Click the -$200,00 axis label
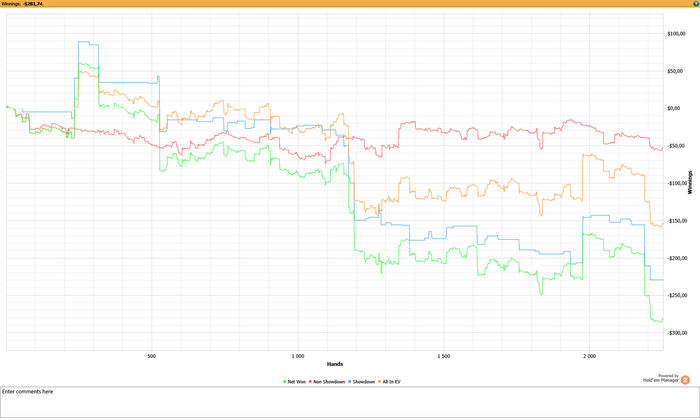The height and width of the screenshot is (418, 700). [x=677, y=258]
